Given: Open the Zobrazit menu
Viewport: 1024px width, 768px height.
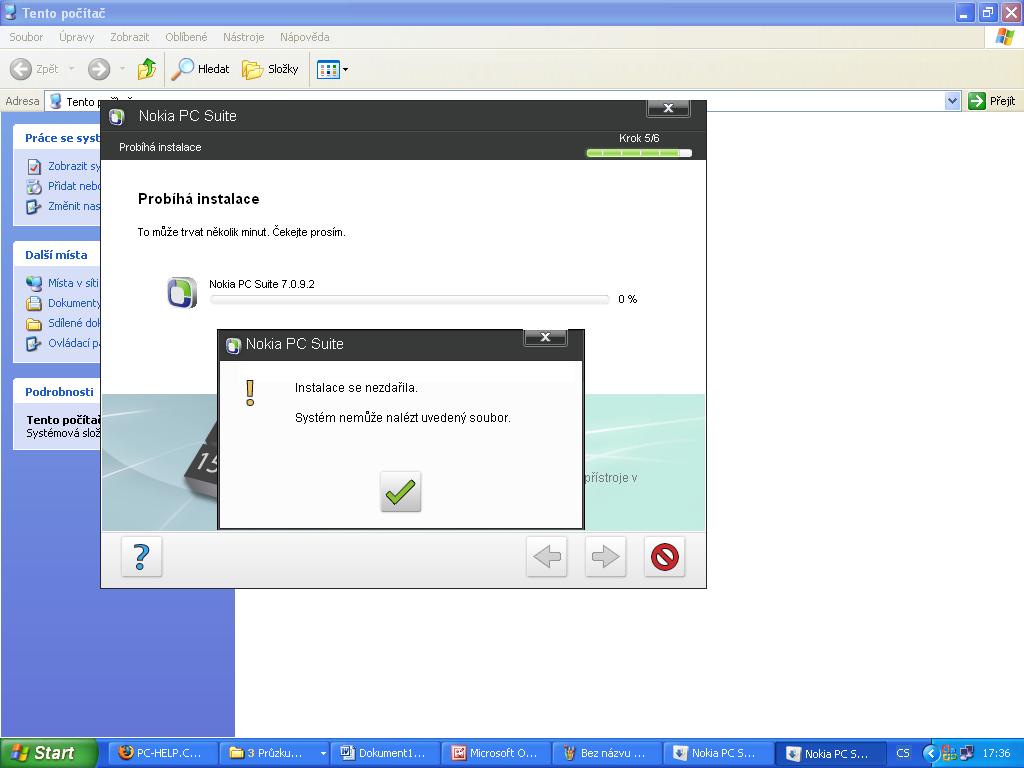Looking at the screenshot, I should [129, 37].
